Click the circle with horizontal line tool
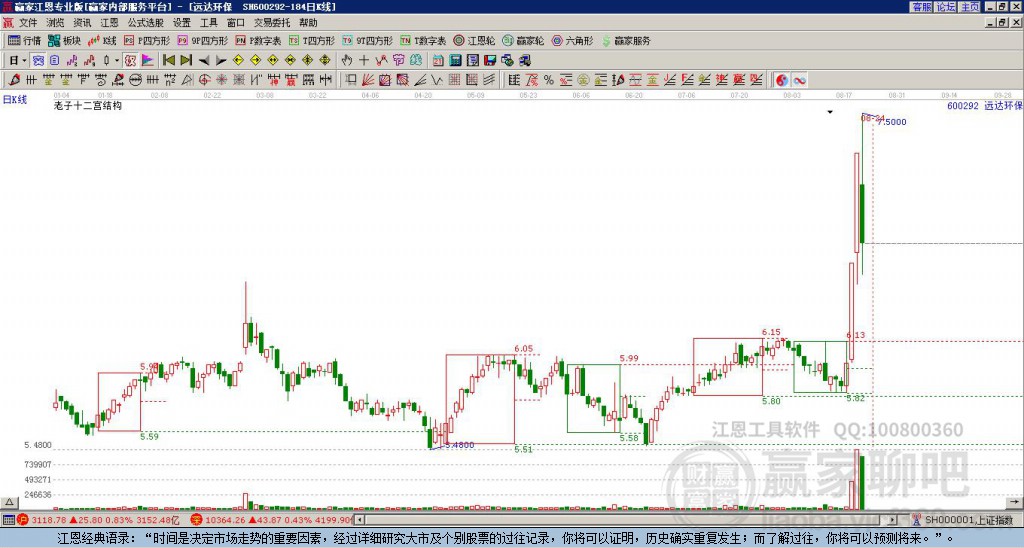Viewport: 1024px width, 548px height. [135, 80]
